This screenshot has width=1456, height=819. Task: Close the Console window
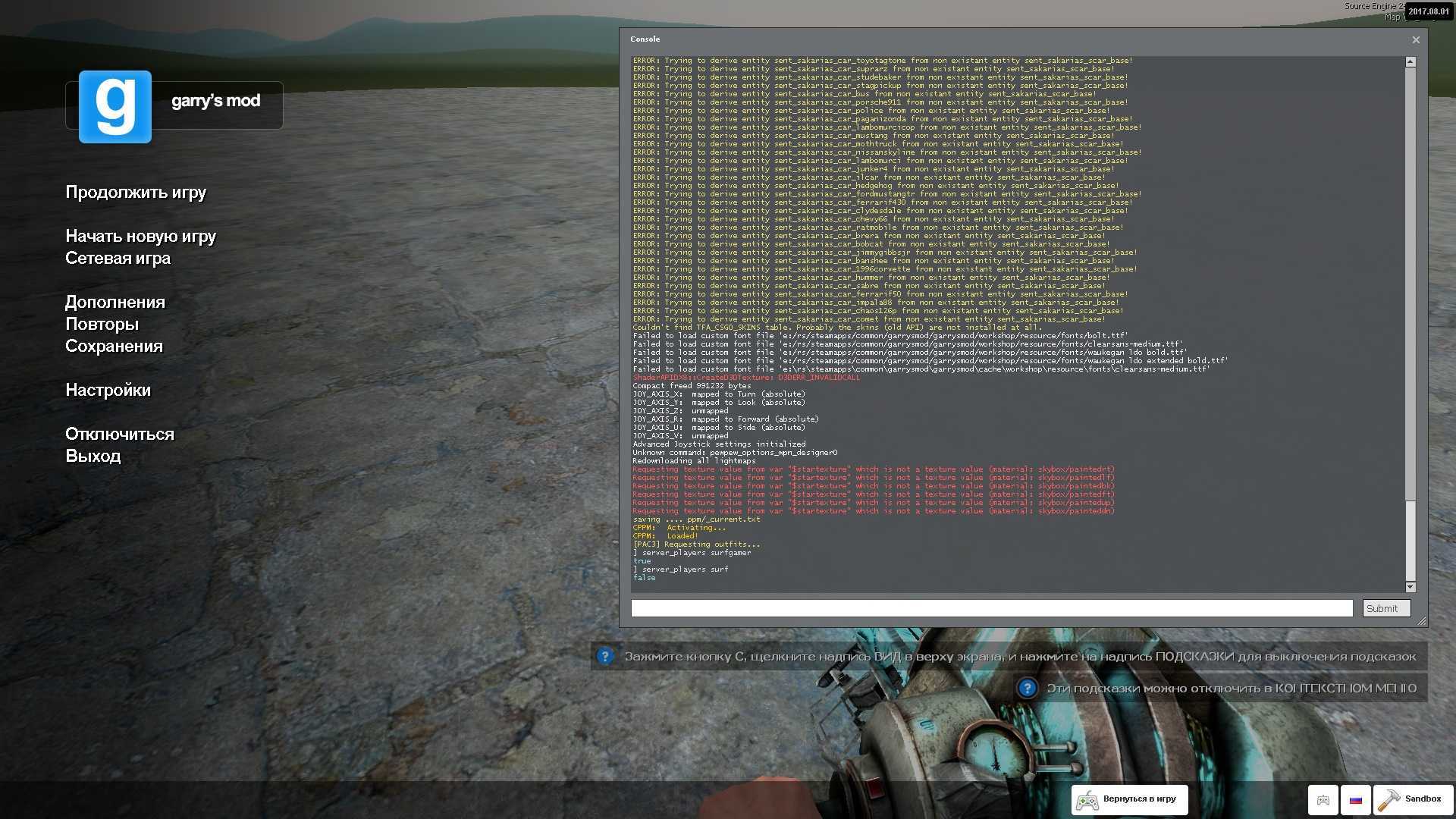1415,39
